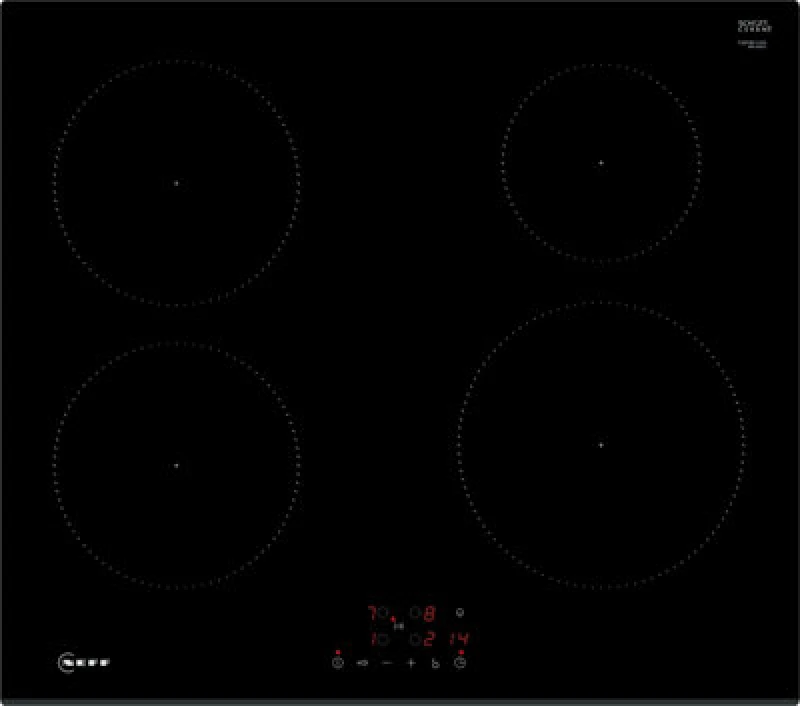This screenshot has height=706, width=800.
Task: Tap the timer display showing 14
Action: coord(461,638)
